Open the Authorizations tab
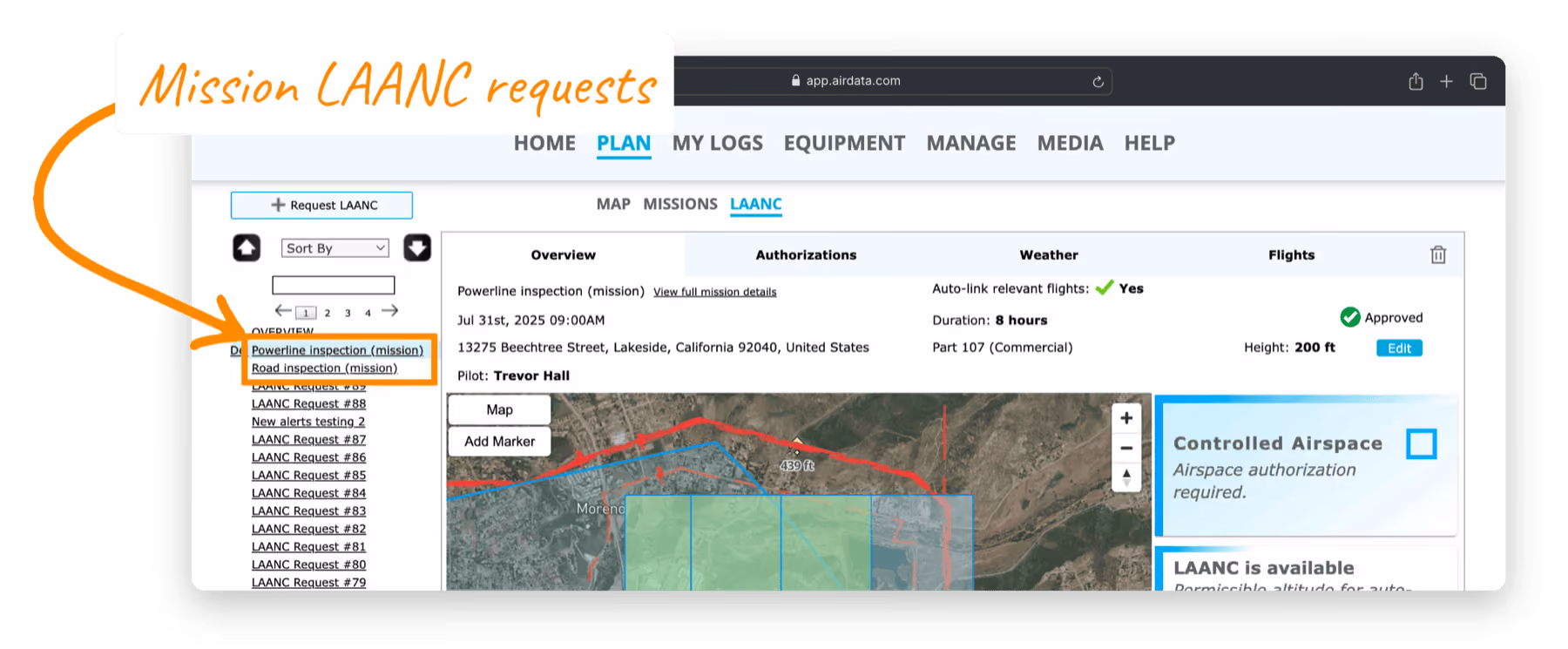1568x649 pixels. (x=806, y=255)
